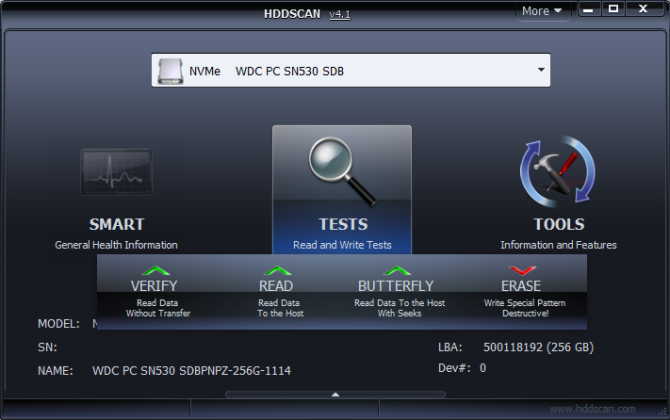Open the TOOLS hammer icon

[558, 172]
